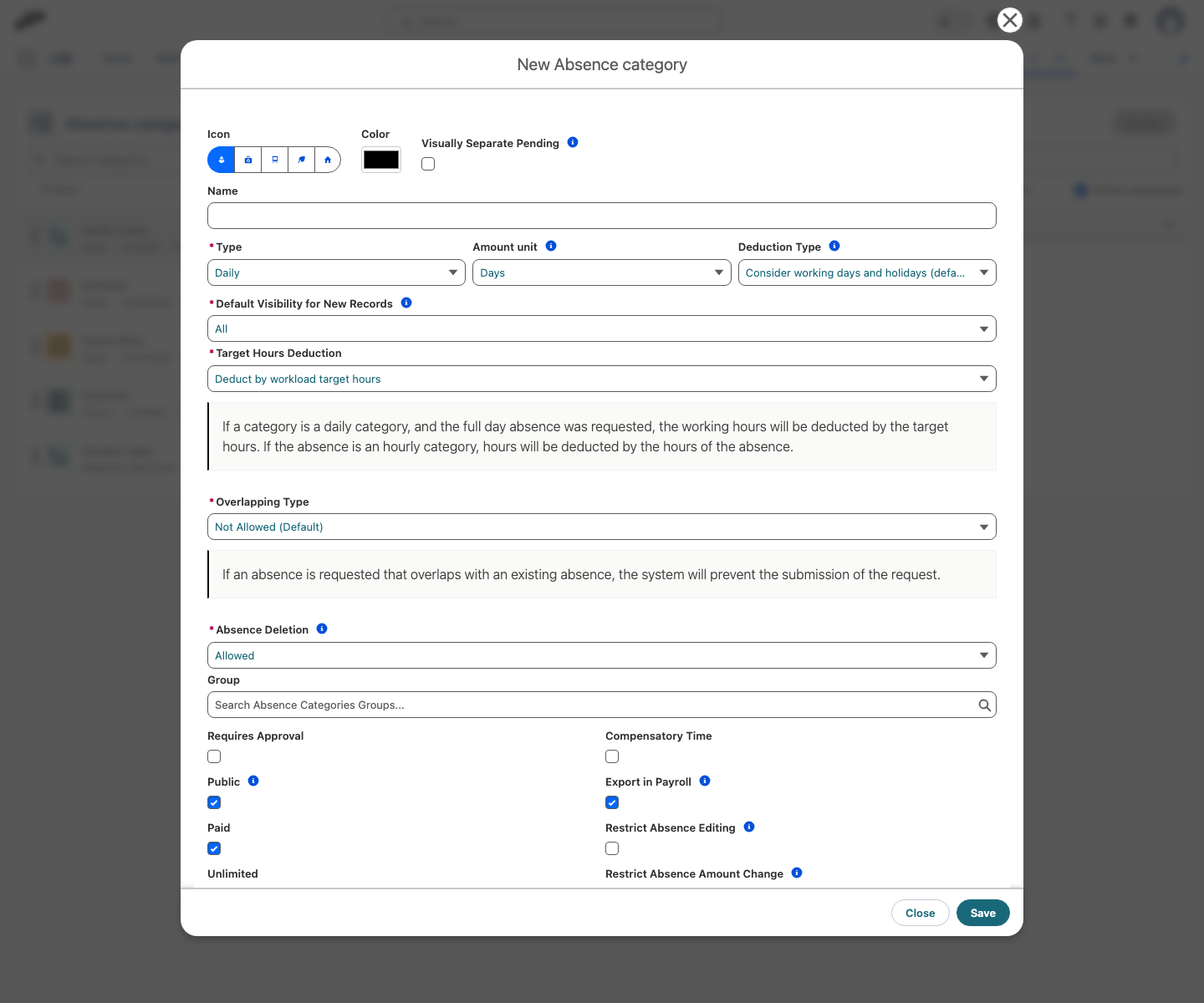Show info next to Absence Deletion
This screenshot has width=1204, height=1003.
click(x=322, y=629)
